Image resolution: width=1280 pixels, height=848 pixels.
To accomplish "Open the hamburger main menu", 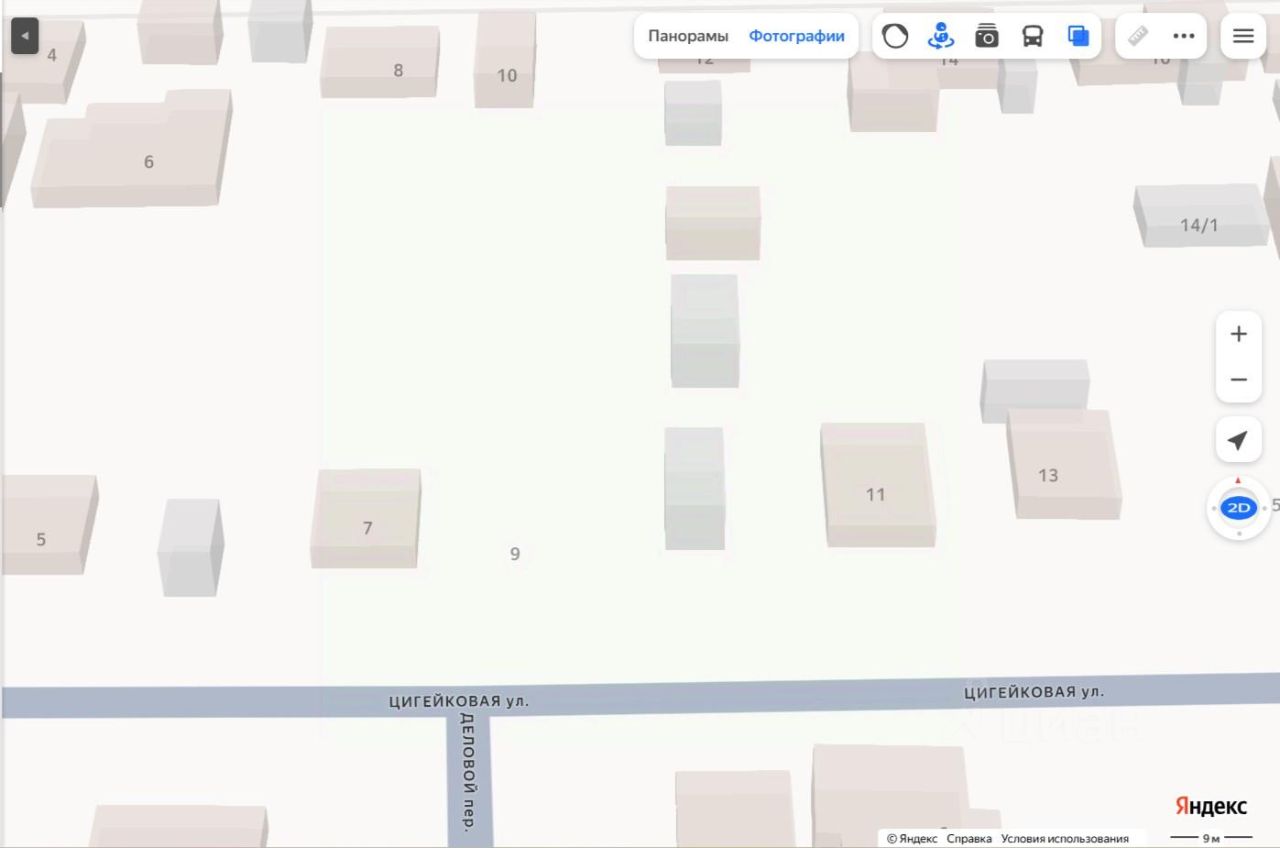I will click(x=1243, y=36).
